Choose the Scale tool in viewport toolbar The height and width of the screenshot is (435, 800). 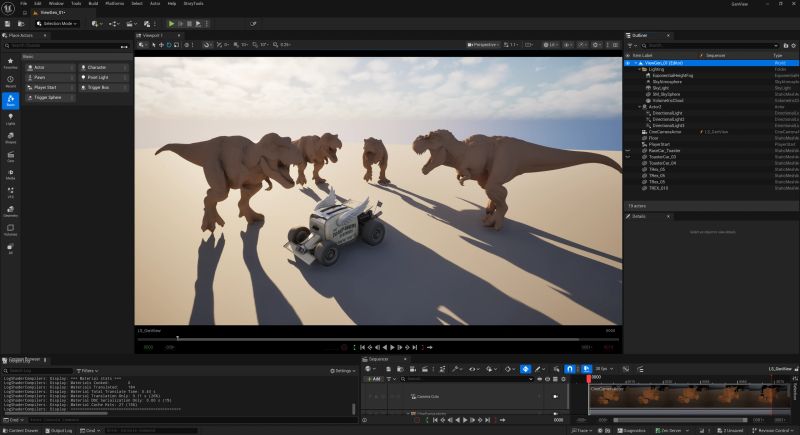[x=176, y=45]
